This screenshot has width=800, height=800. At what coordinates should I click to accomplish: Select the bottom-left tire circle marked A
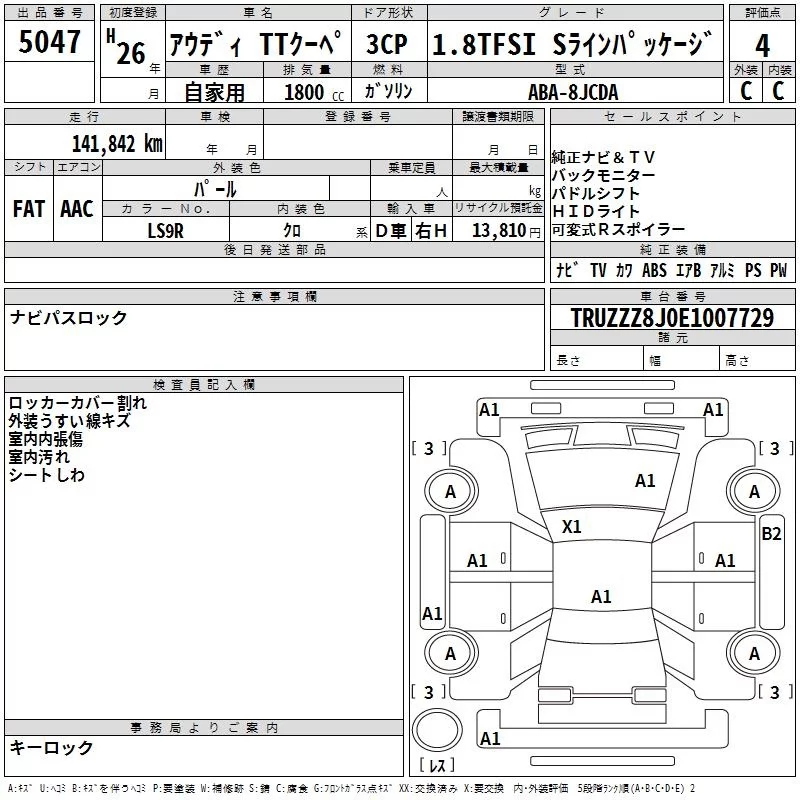coord(450,653)
